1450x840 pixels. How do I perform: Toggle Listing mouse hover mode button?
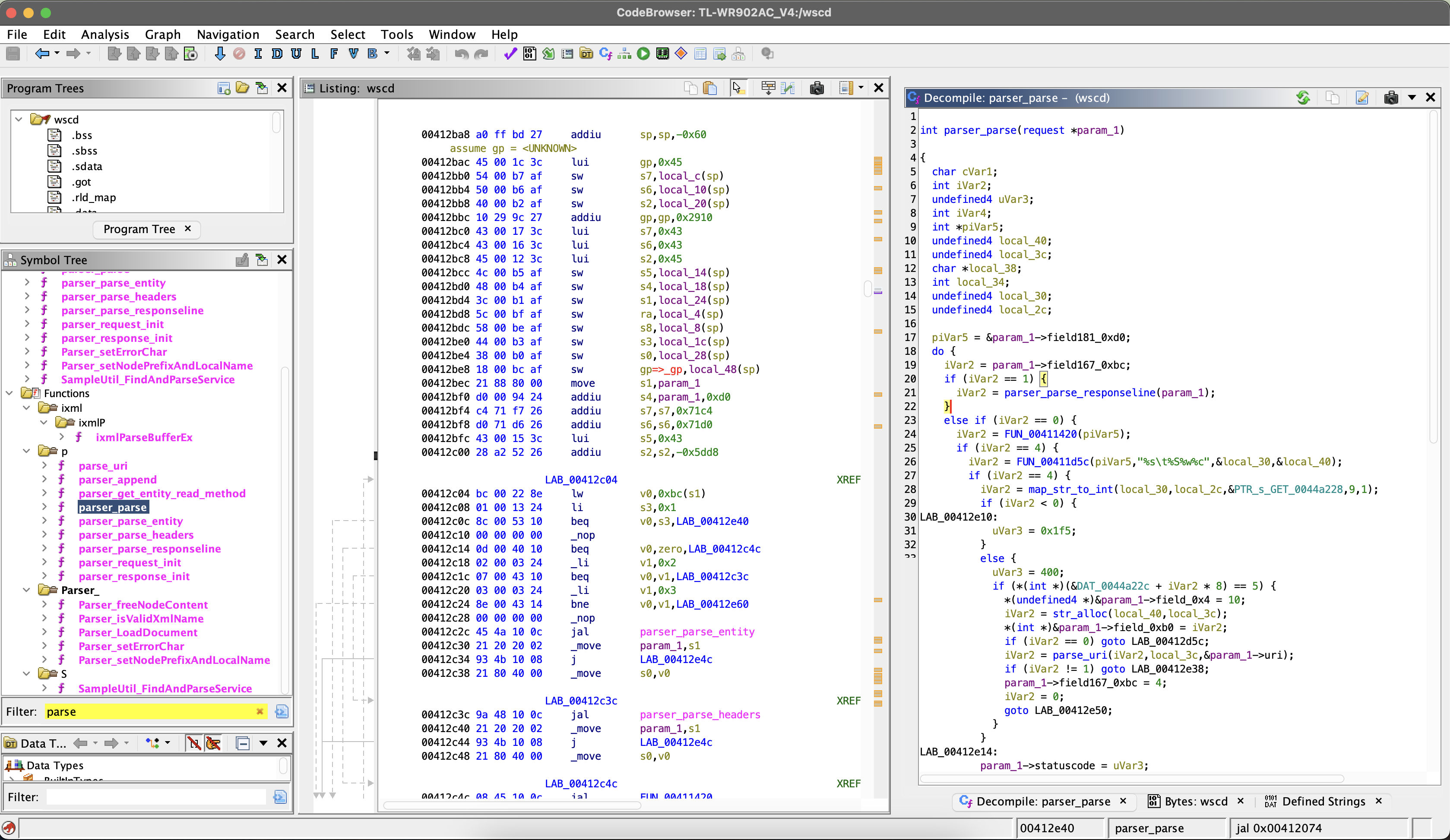pyautogui.click(x=738, y=88)
